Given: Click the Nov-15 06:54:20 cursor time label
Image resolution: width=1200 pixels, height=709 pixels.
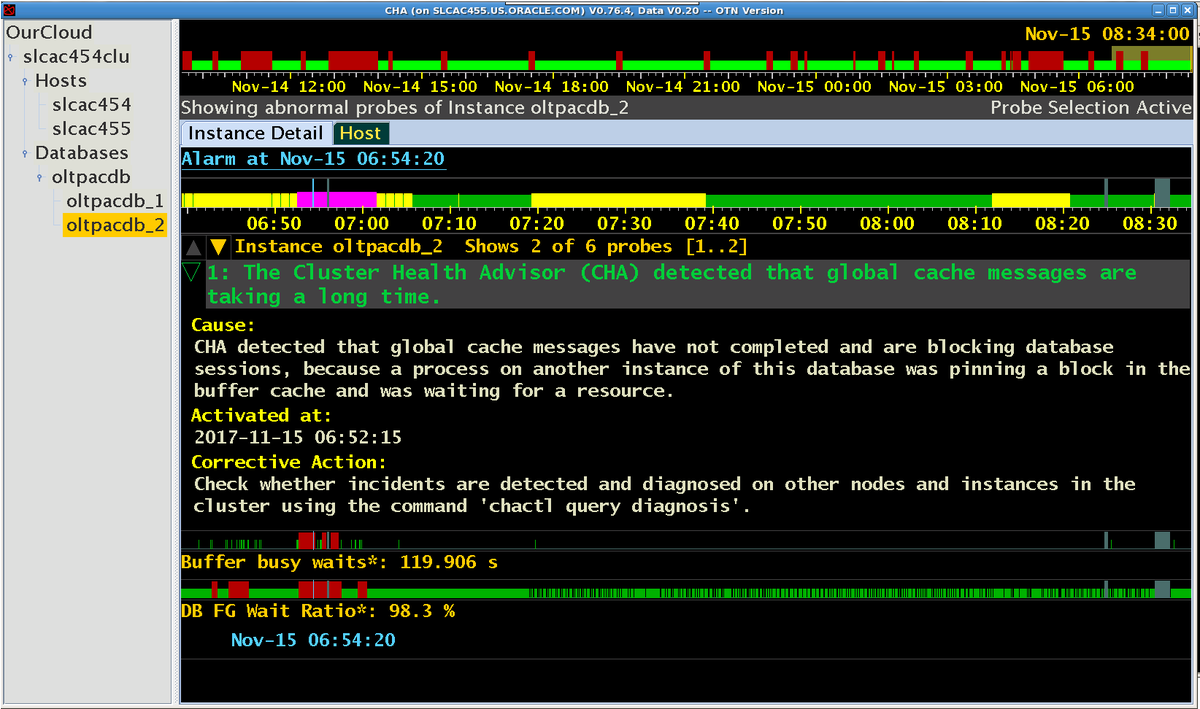Looking at the screenshot, I should (x=313, y=640).
